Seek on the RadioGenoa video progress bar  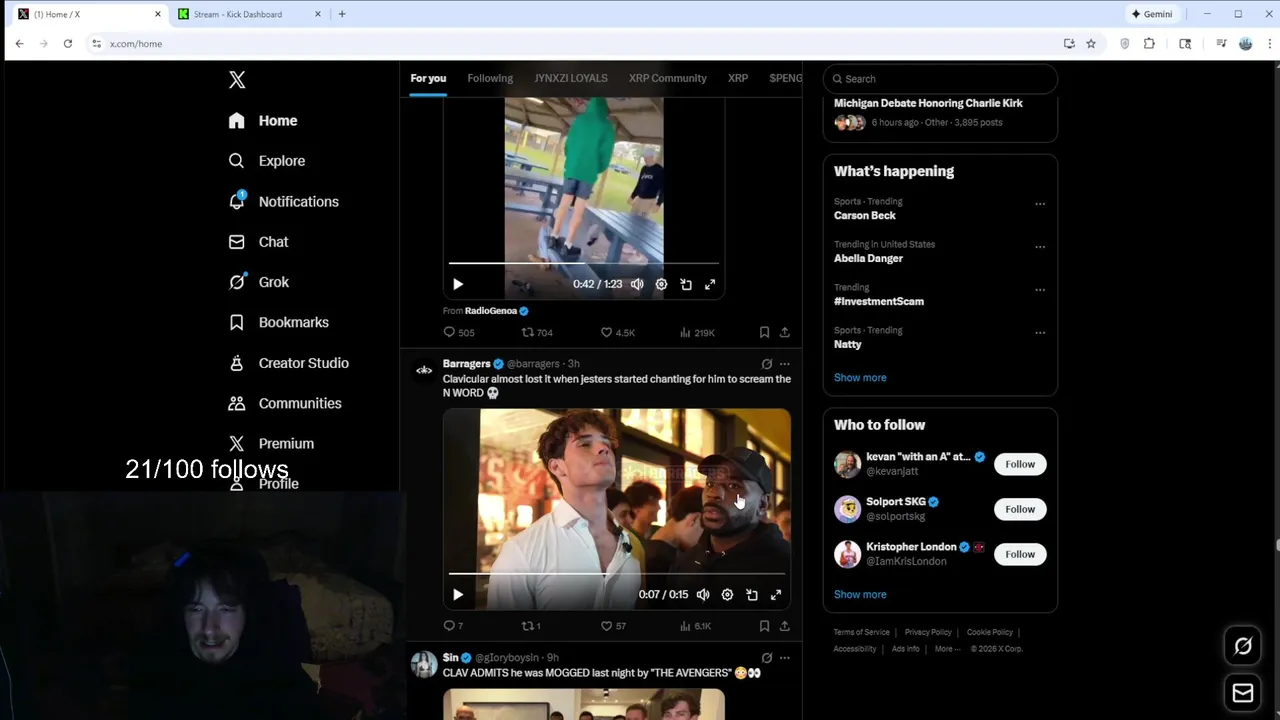pyautogui.click(x=584, y=263)
